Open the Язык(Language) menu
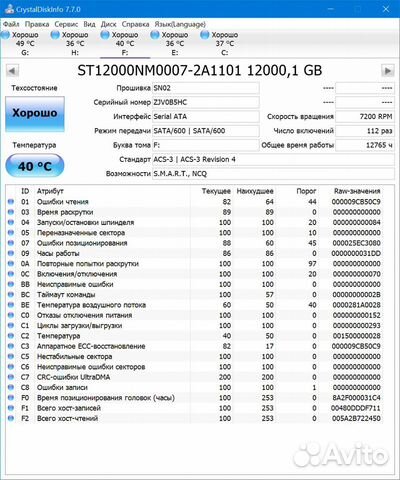400x480 pixels. (180, 24)
